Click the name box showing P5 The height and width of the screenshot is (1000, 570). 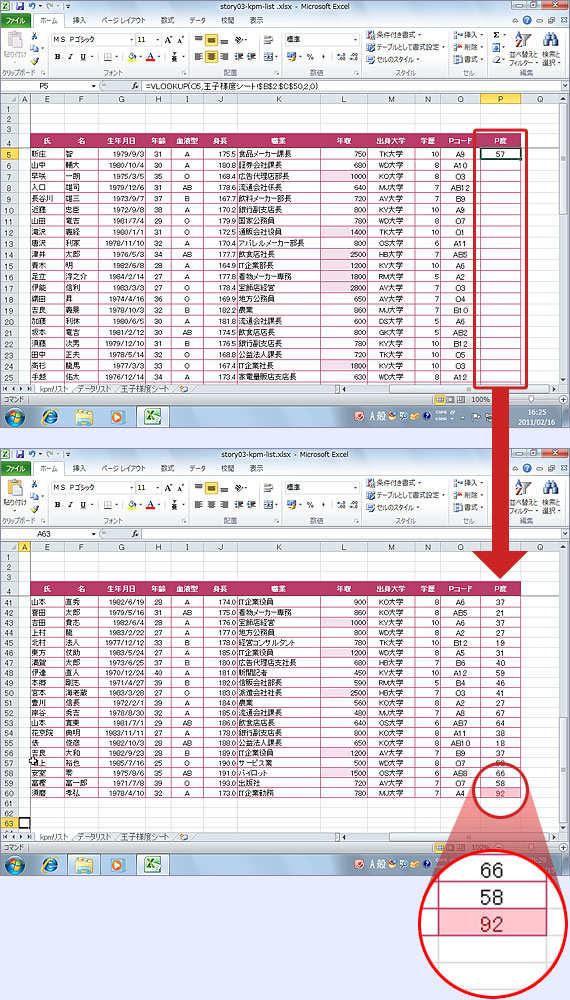point(45,86)
